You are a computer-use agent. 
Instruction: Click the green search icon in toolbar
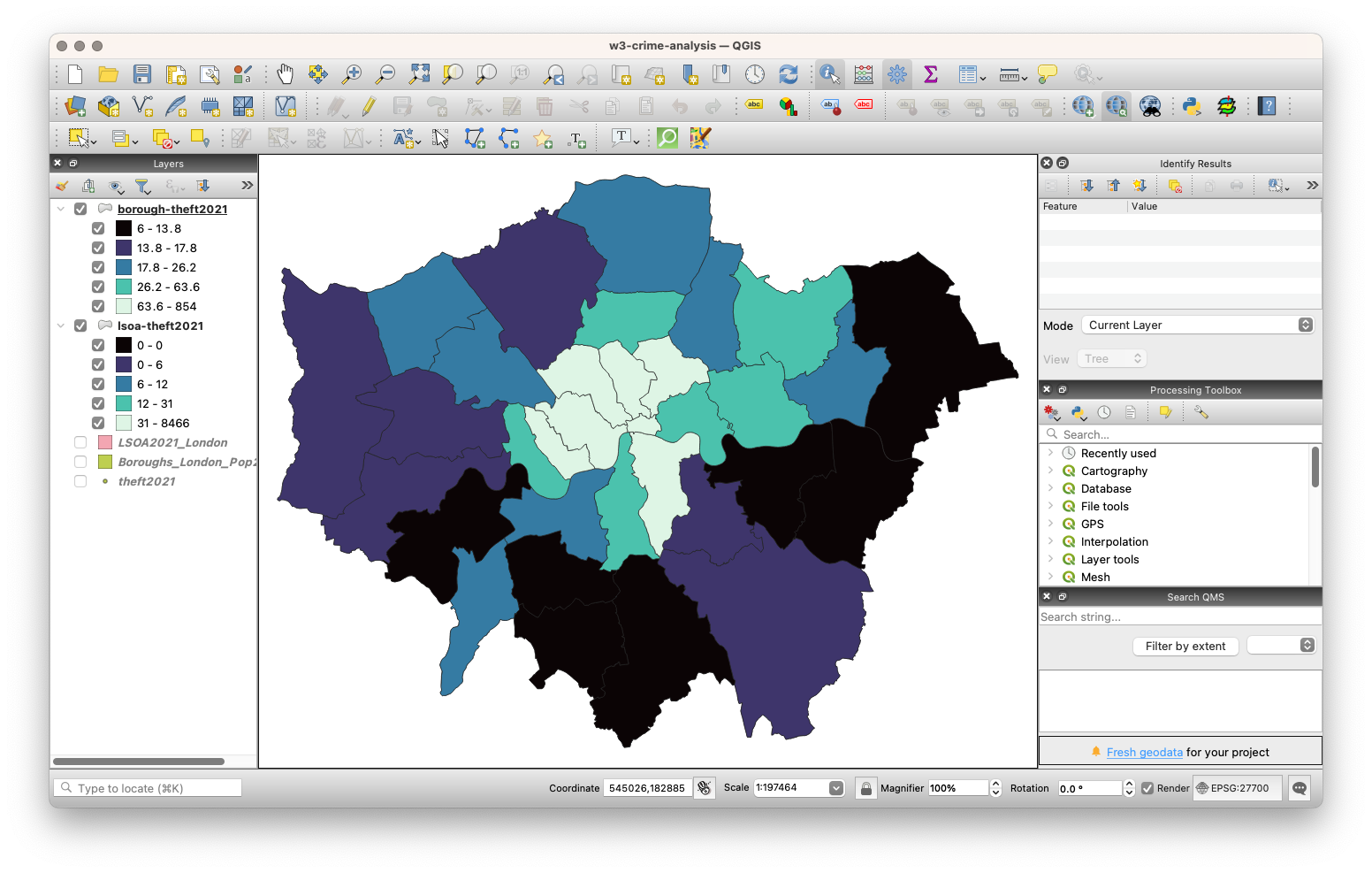tap(667, 137)
